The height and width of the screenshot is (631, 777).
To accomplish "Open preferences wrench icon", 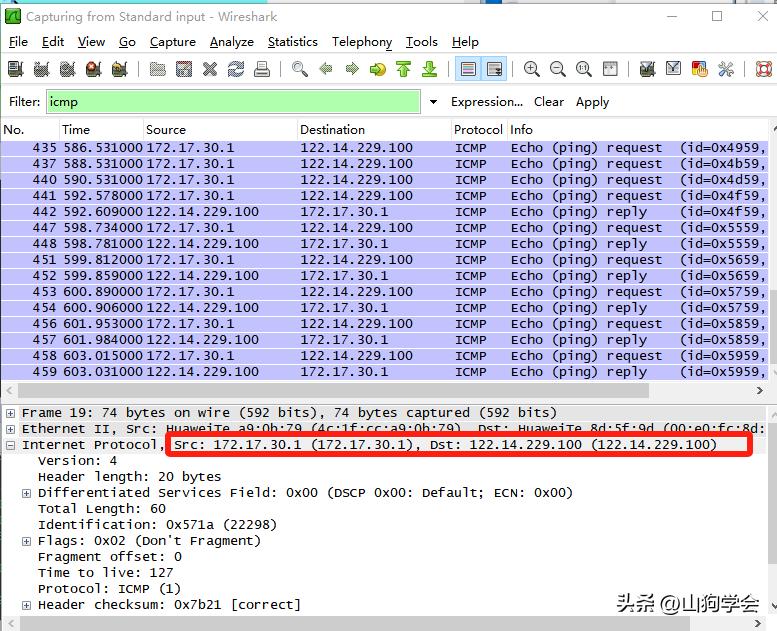I will tap(725, 69).
